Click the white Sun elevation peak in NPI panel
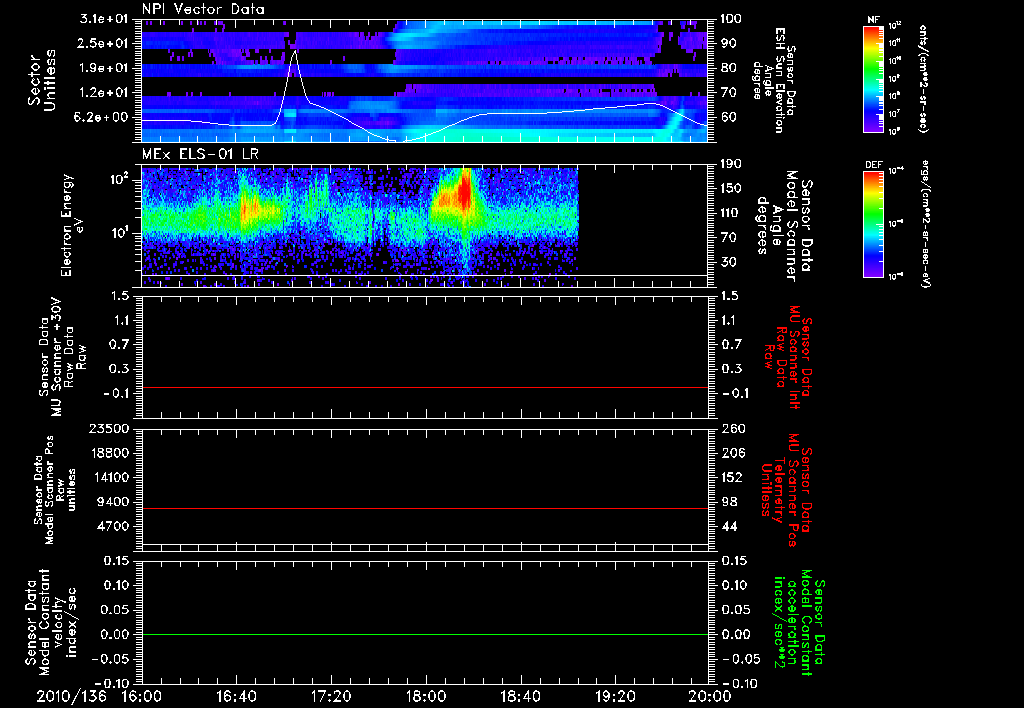The width and height of the screenshot is (1024, 708). pyautogui.click(x=295, y=52)
